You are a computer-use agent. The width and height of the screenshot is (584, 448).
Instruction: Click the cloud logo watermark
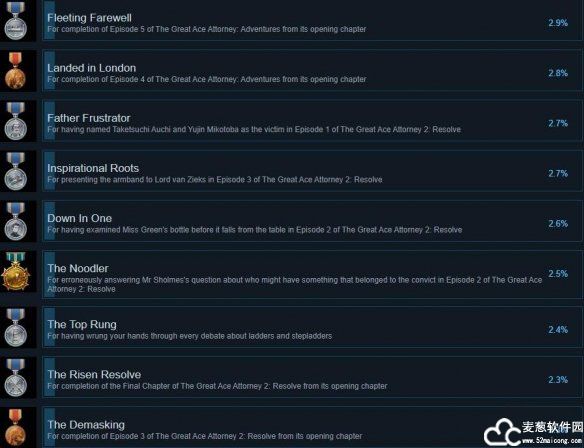[x=501, y=432]
